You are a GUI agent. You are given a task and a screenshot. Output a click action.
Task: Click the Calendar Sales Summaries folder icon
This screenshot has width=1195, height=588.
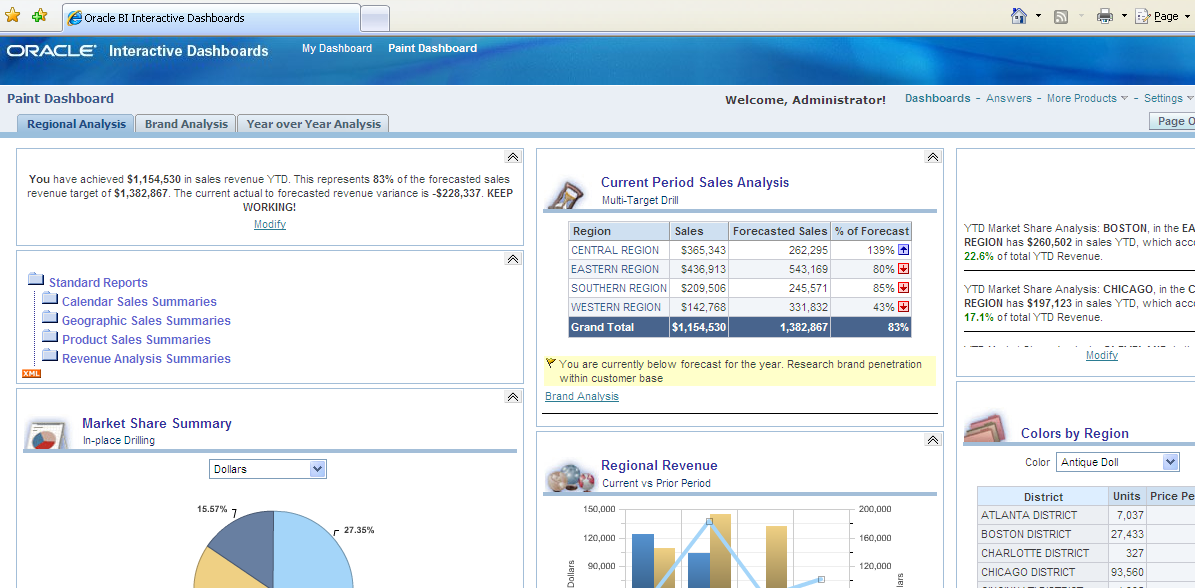coord(50,299)
